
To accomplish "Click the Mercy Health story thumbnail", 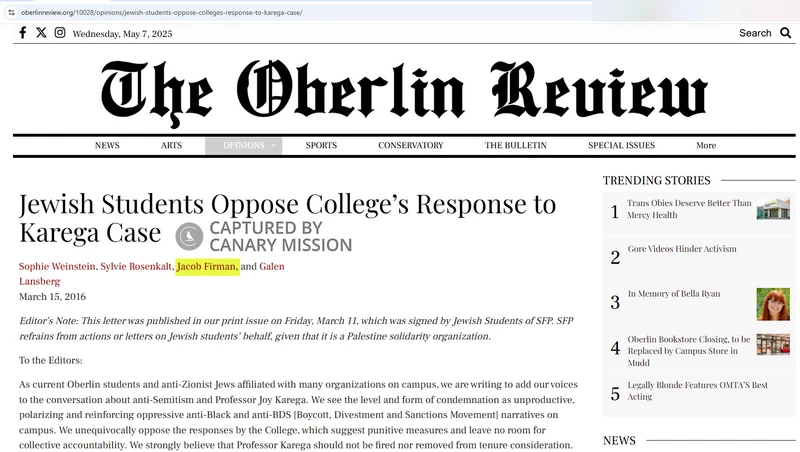I will [x=773, y=209].
